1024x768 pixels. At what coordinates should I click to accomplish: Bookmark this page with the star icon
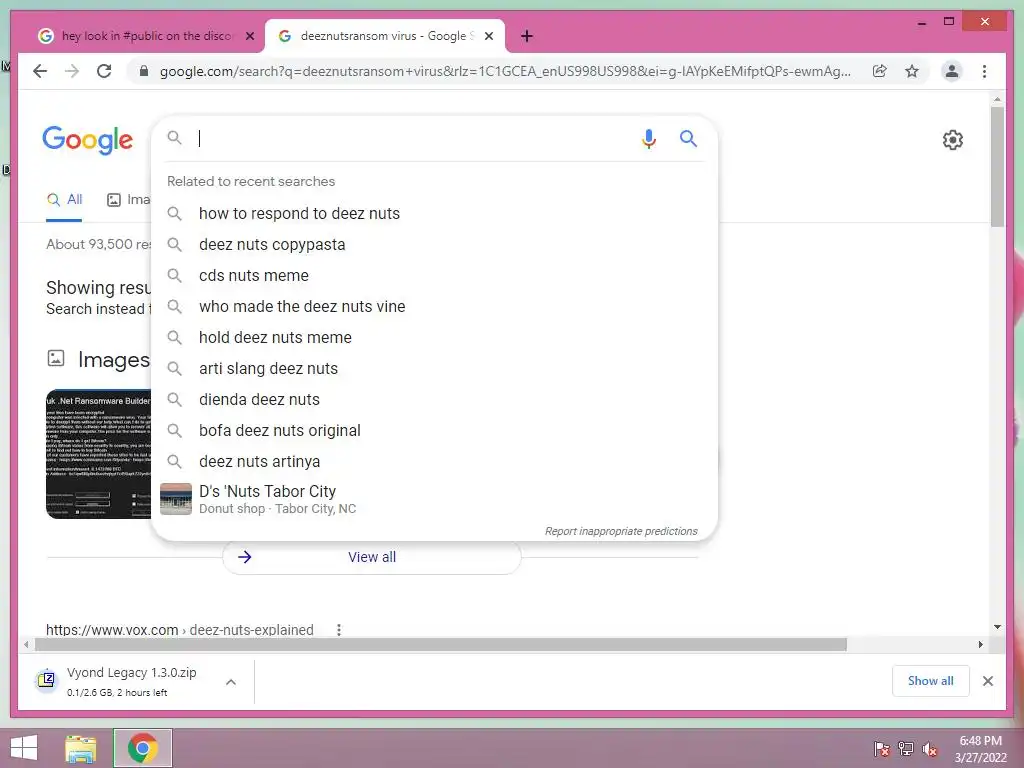point(912,71)
